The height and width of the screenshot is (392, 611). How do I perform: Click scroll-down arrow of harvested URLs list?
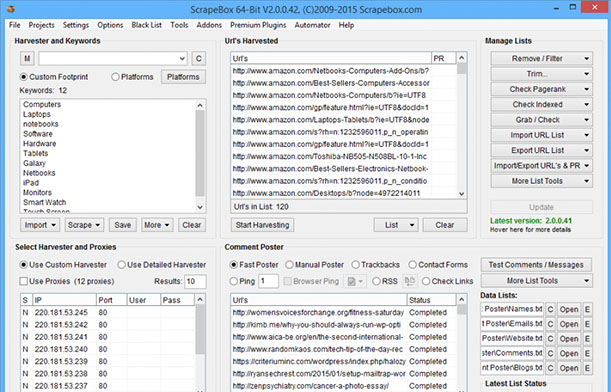[x=462, y=194]
